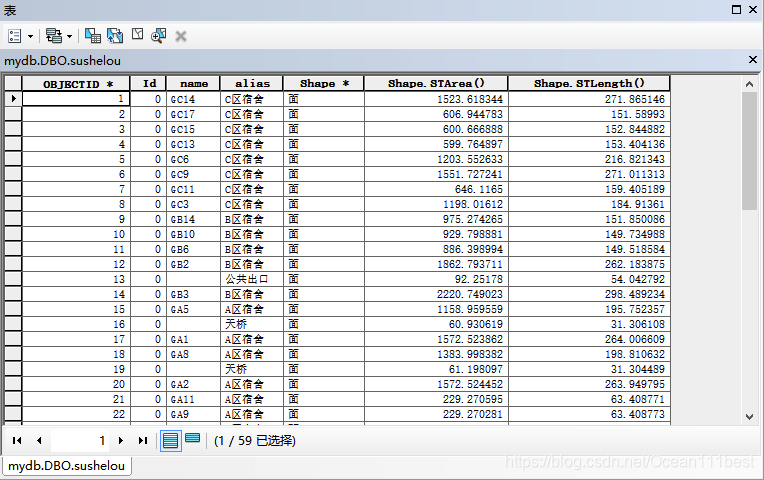764x480 pixels.
Task: Open the Table Options menu icon
Action: point(15,36)
